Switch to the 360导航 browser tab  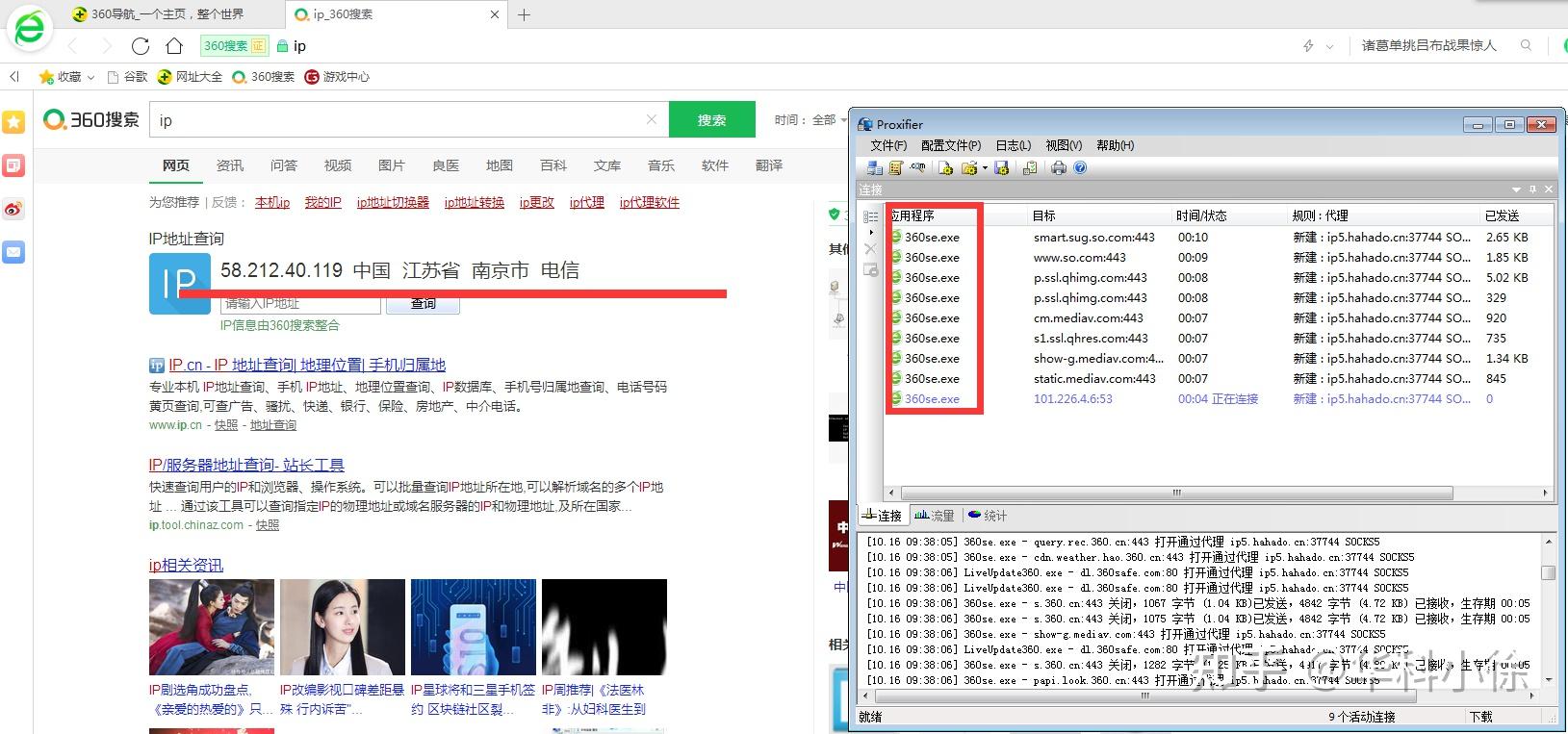pyautogui.click(x=167, y=14)
